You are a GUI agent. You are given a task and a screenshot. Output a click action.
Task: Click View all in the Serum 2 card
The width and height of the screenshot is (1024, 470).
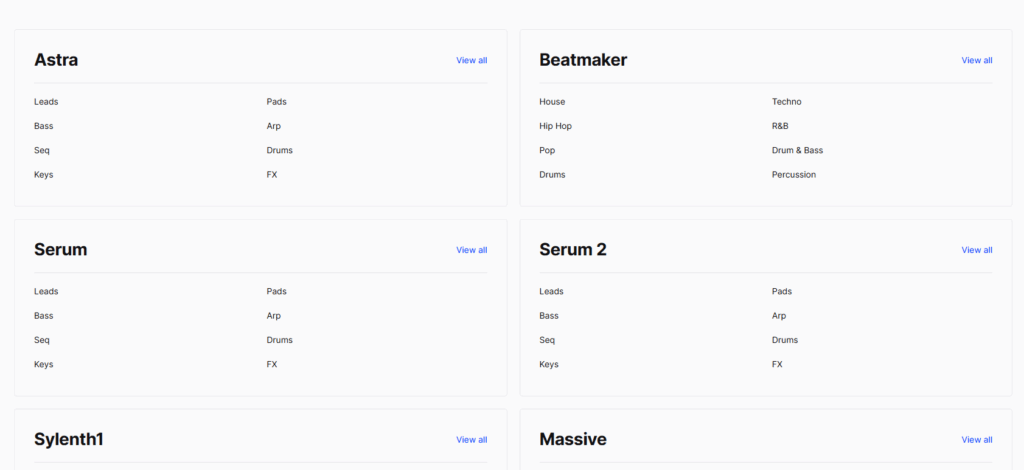977,250
